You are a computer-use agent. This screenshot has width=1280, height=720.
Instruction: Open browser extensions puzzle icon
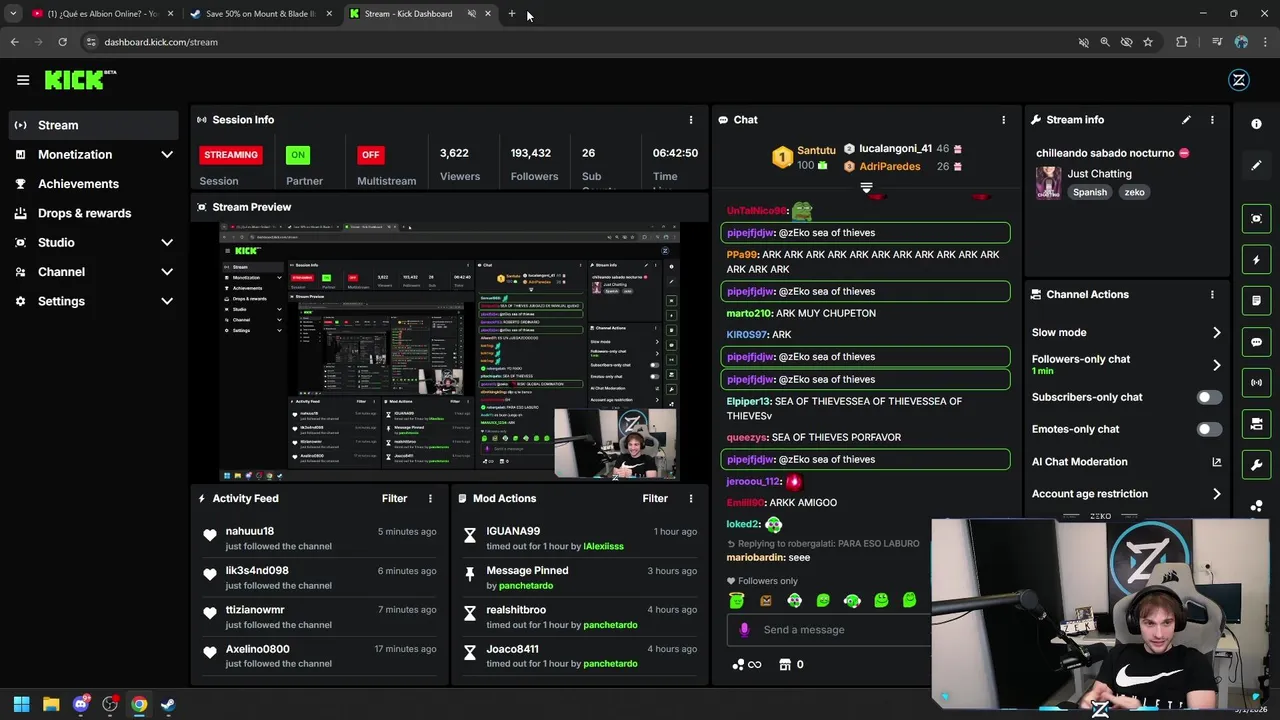[x=1182, y=42]
